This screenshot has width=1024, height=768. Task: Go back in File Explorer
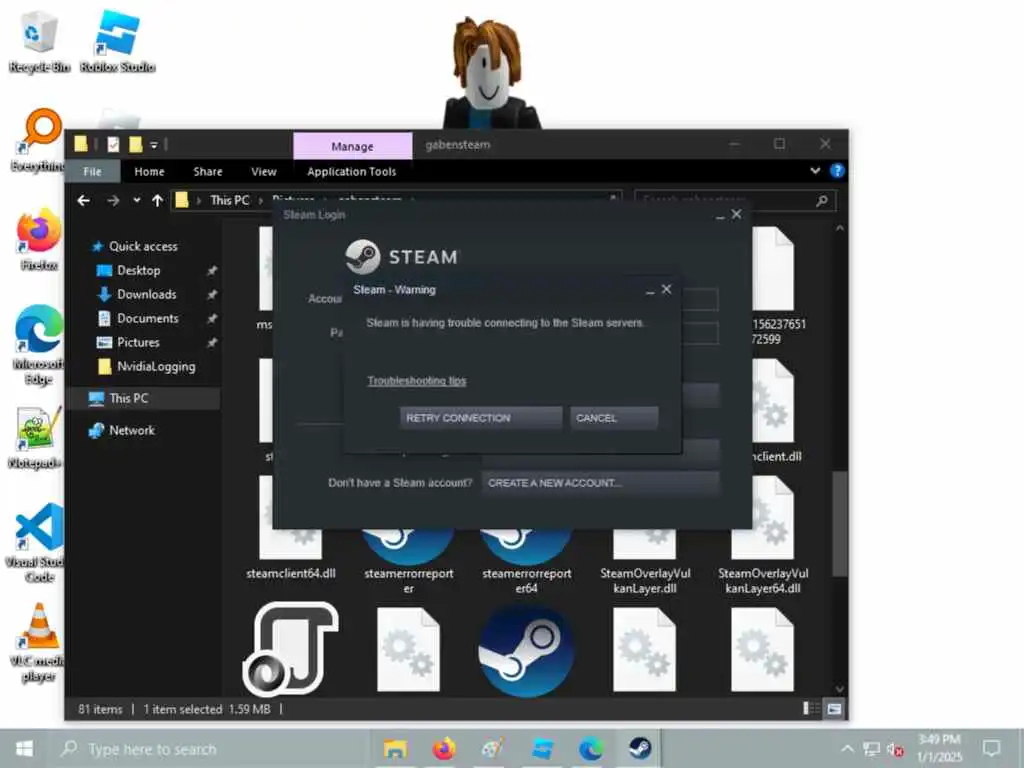(x=84, y=200)
